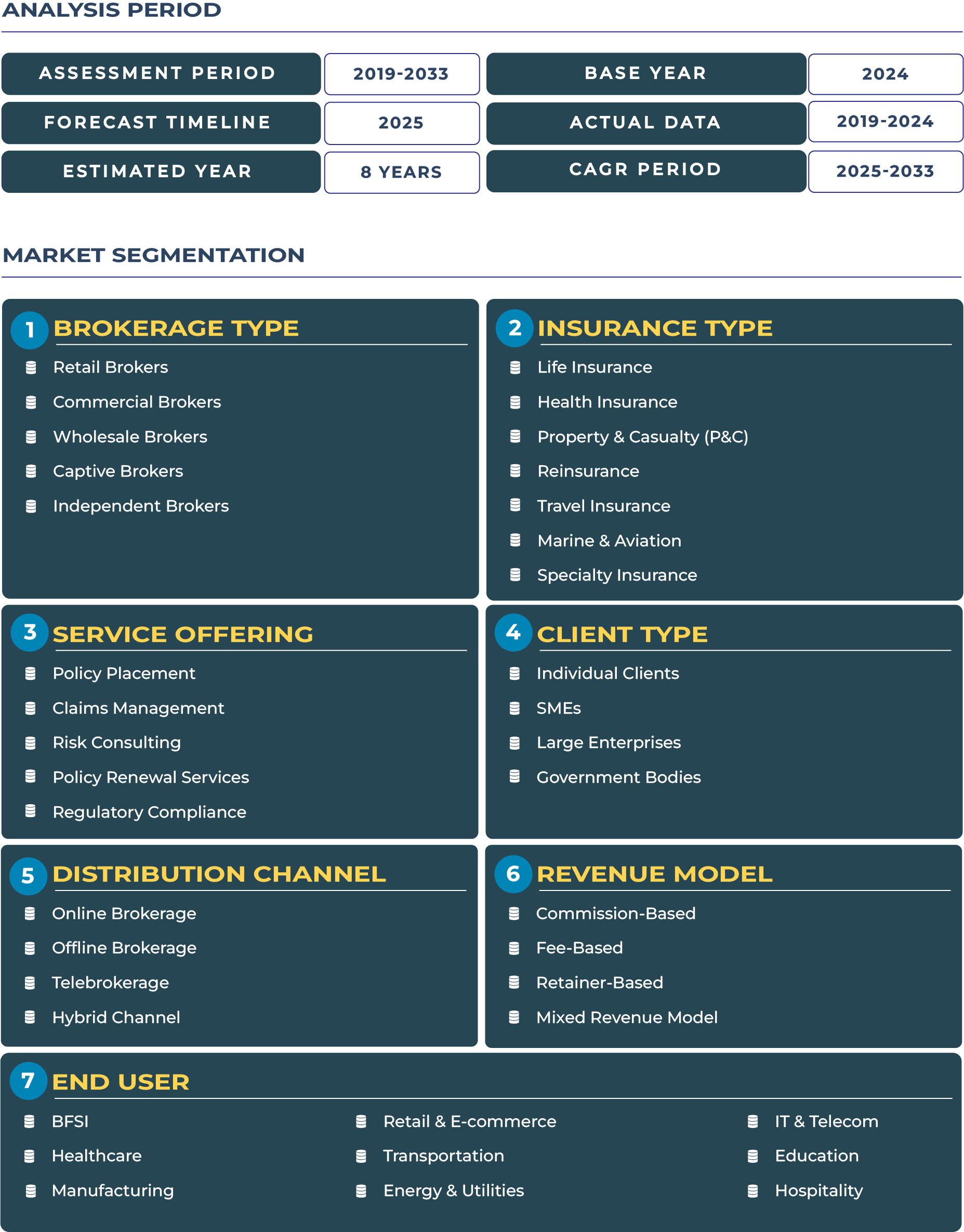Click the coin stack icon beside Retail Brokers

coord(31,368)
